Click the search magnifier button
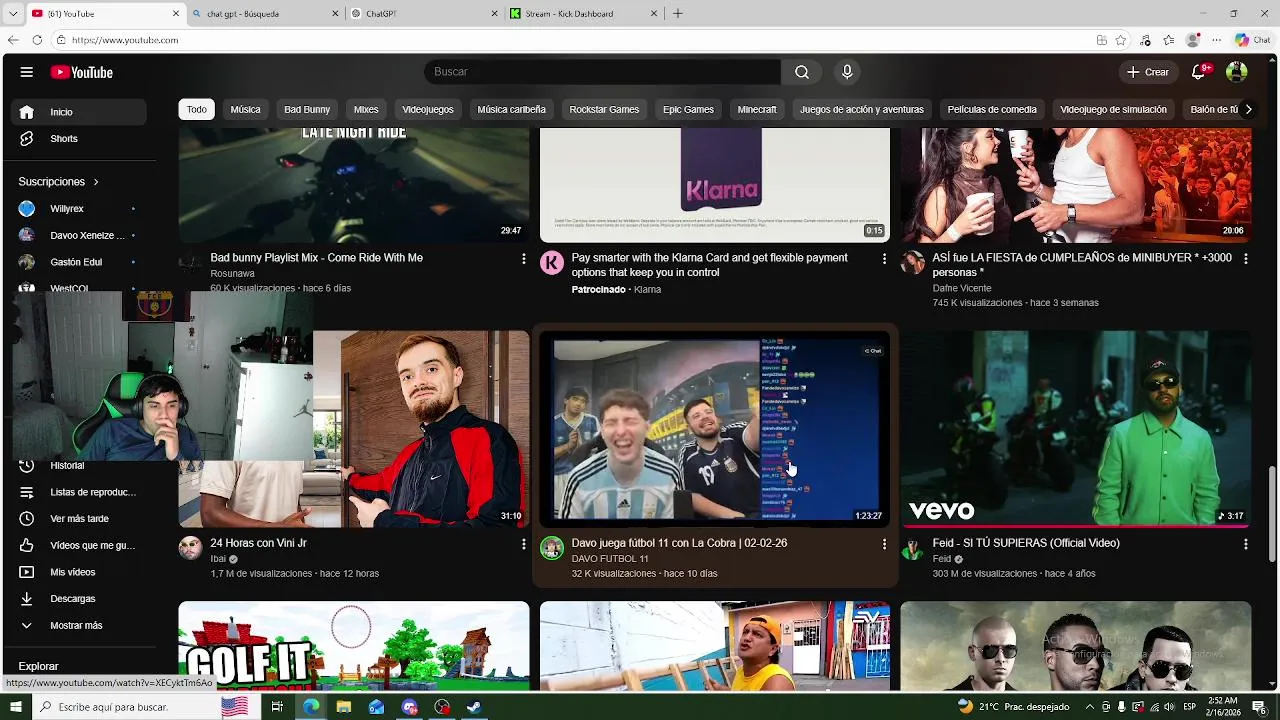This screenshot has width=1280, height=720. tap(802, 72)
